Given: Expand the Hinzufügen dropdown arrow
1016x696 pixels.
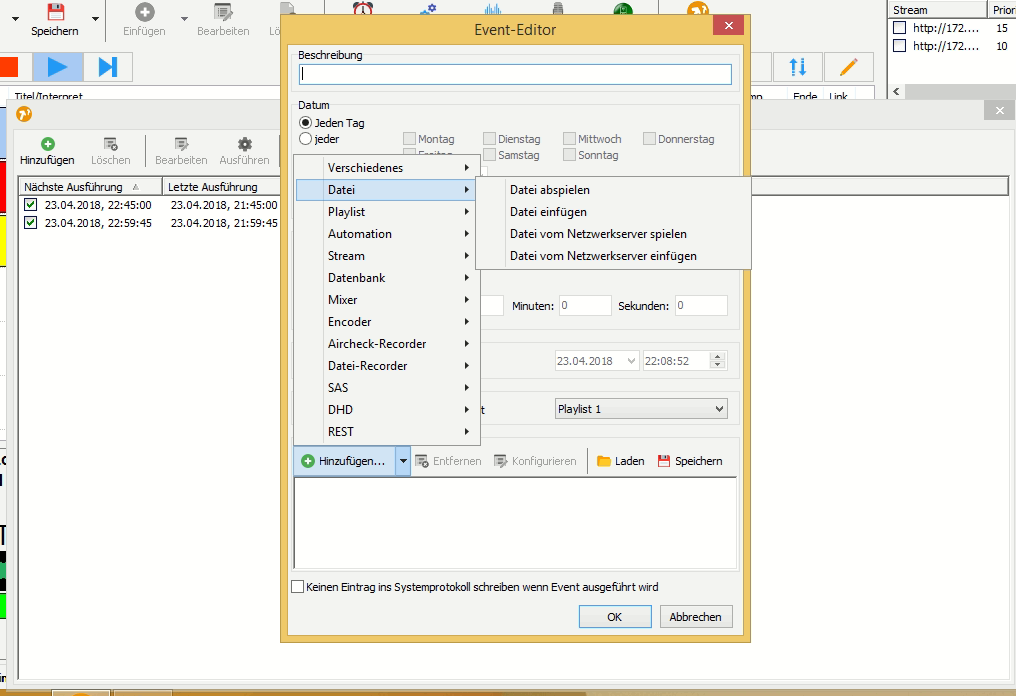Looking at the screenshot, I should [402, 461].
